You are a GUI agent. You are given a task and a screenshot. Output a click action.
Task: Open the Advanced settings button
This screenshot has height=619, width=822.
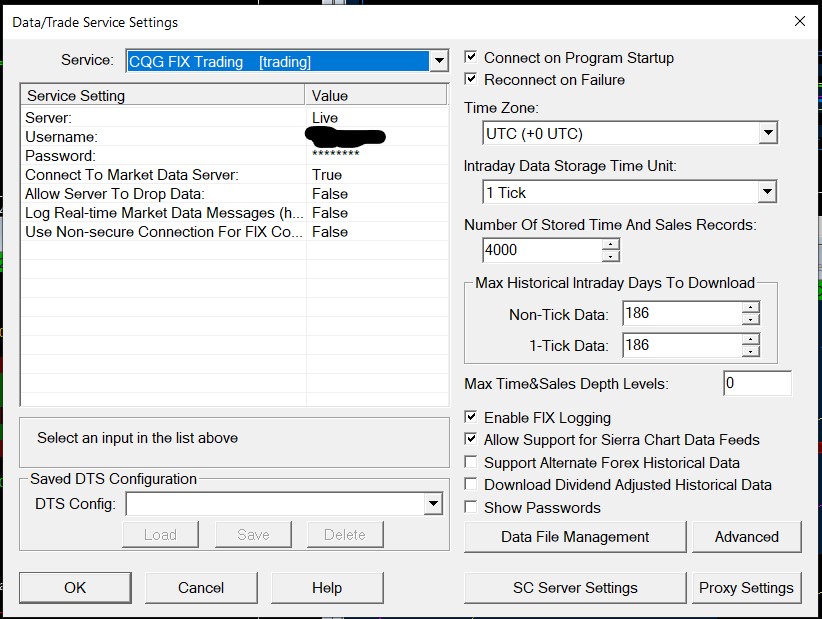pos(747,537)
